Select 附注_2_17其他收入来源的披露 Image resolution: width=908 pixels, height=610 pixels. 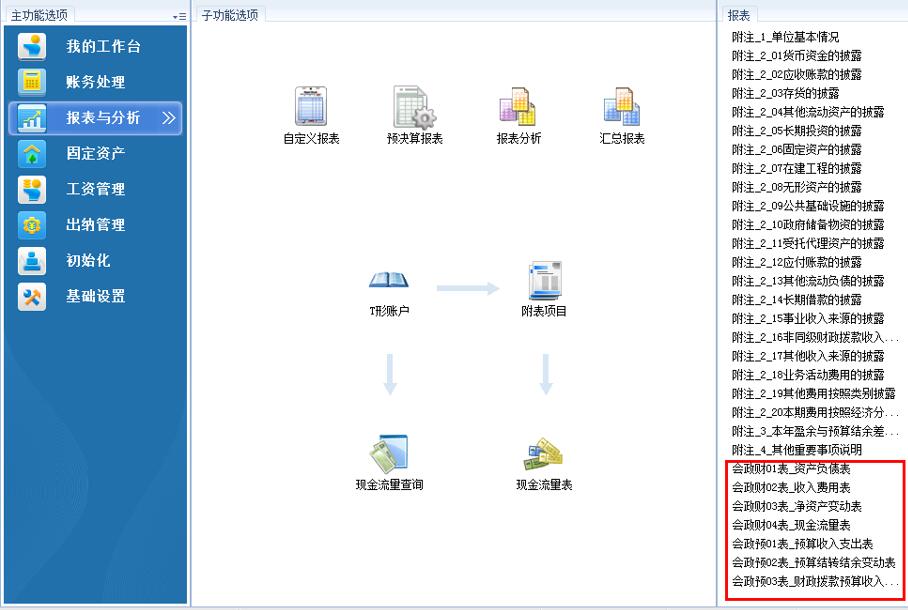tap(808, 356)
